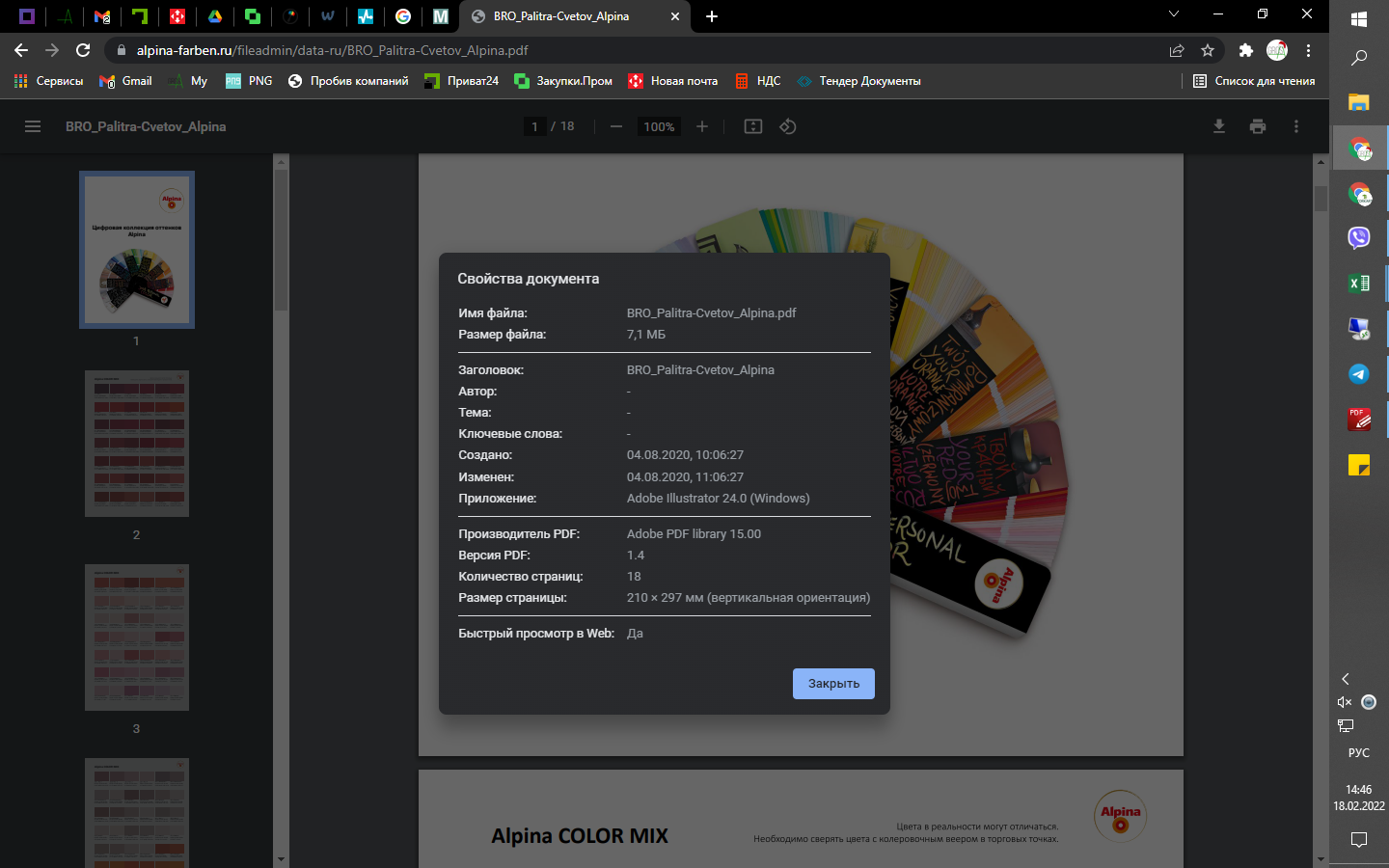Bookmark this page with the star icon
Viewport: 1389px width, 868px height.
(1208, 50)
